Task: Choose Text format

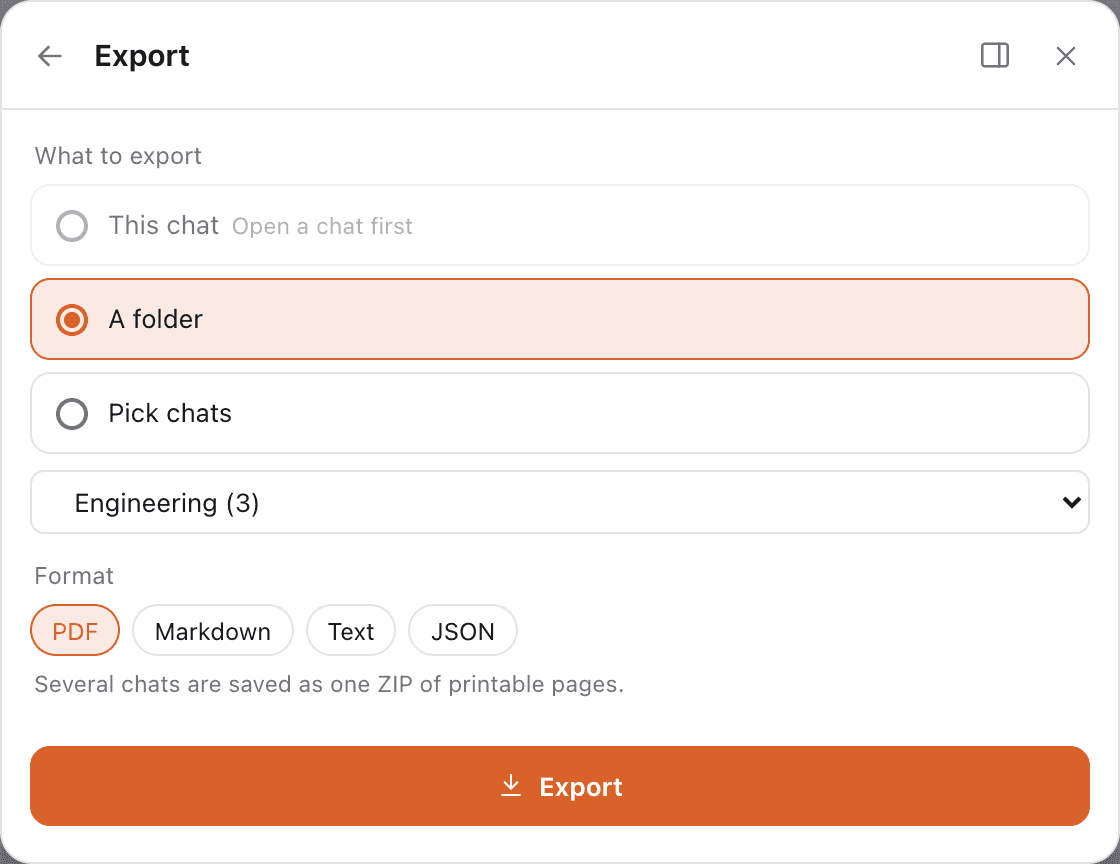Action: (x=351, y=631)
